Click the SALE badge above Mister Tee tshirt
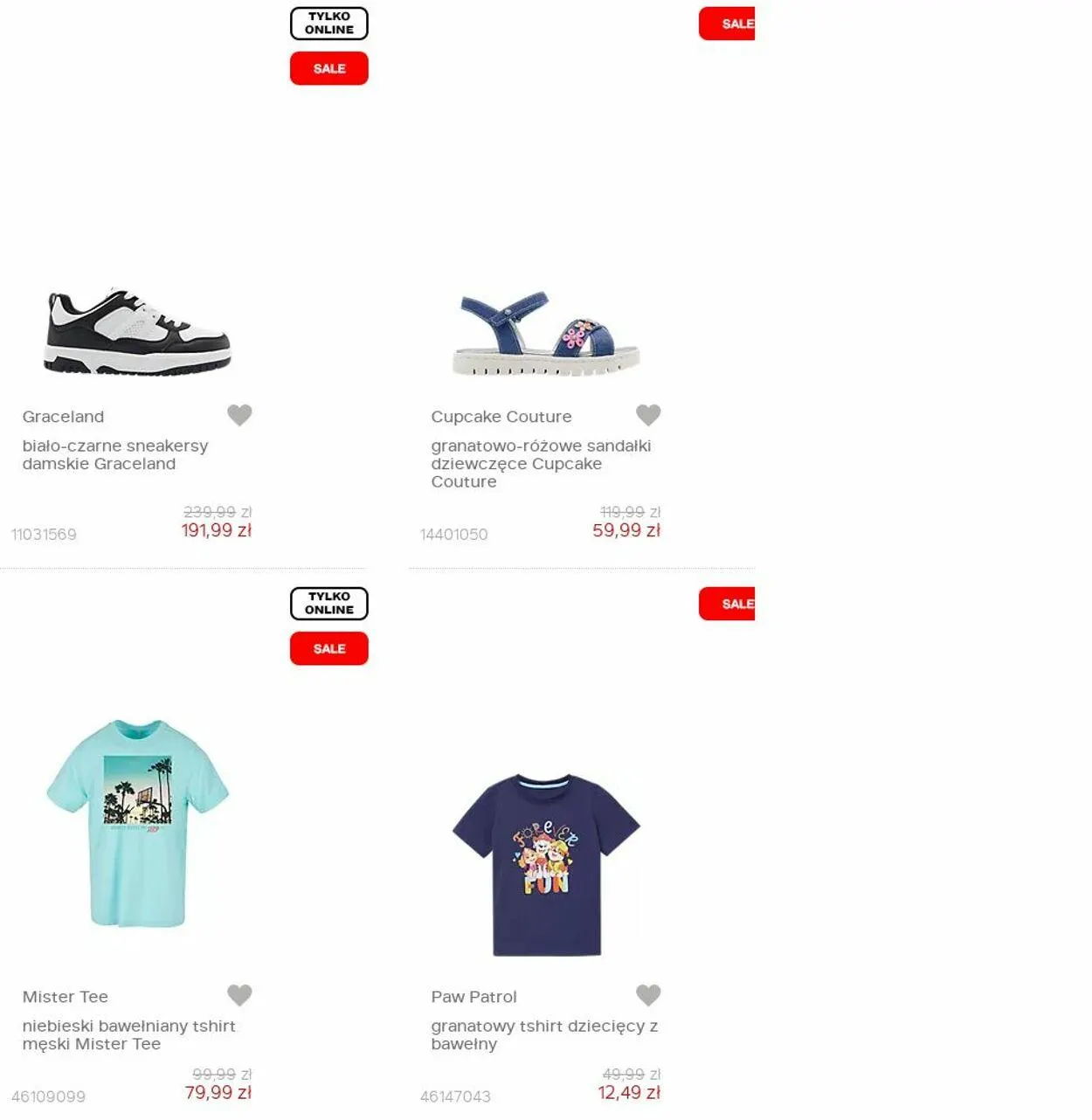 click(329, 648)
